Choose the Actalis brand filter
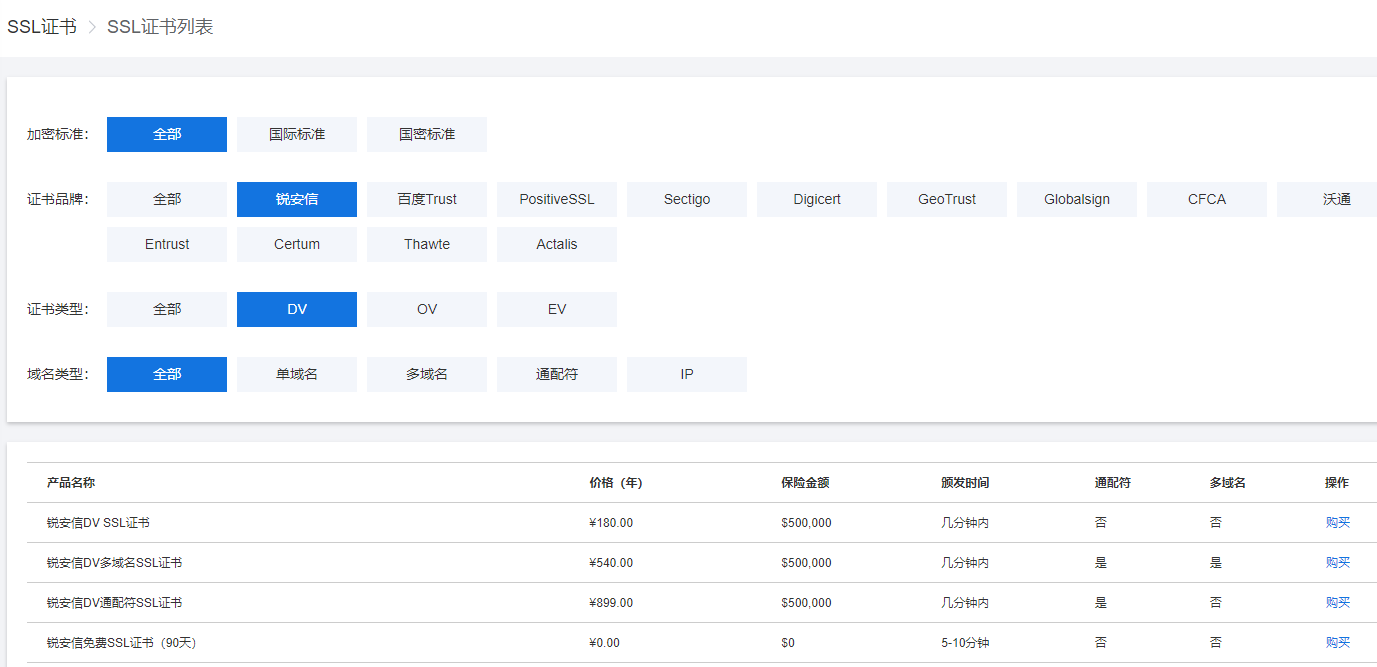 pos(557,244)
